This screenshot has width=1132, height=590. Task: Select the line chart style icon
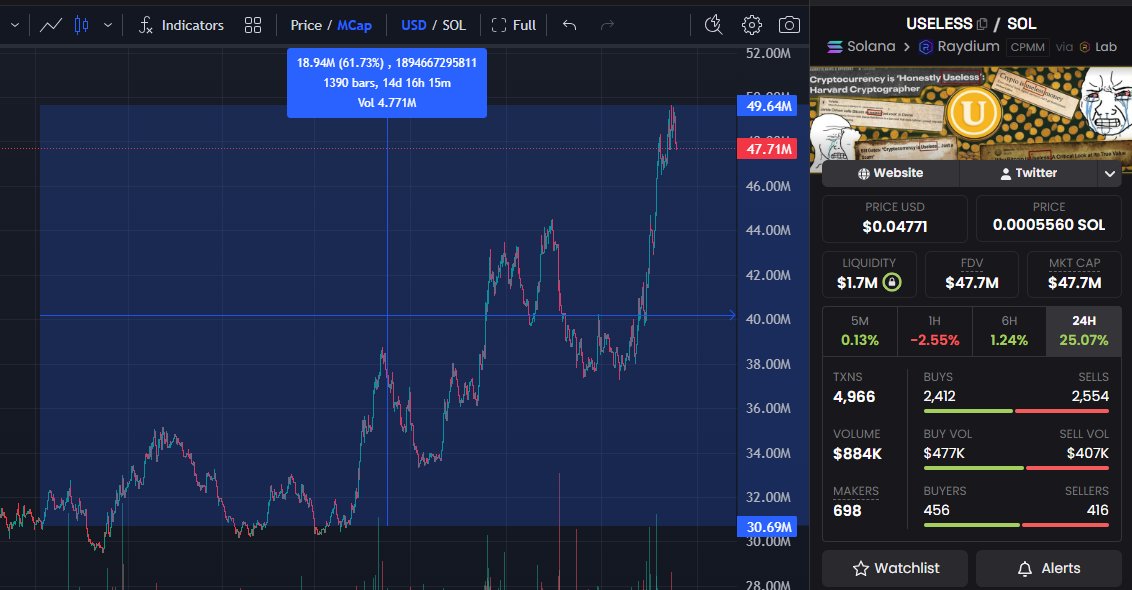click(51, 25)
